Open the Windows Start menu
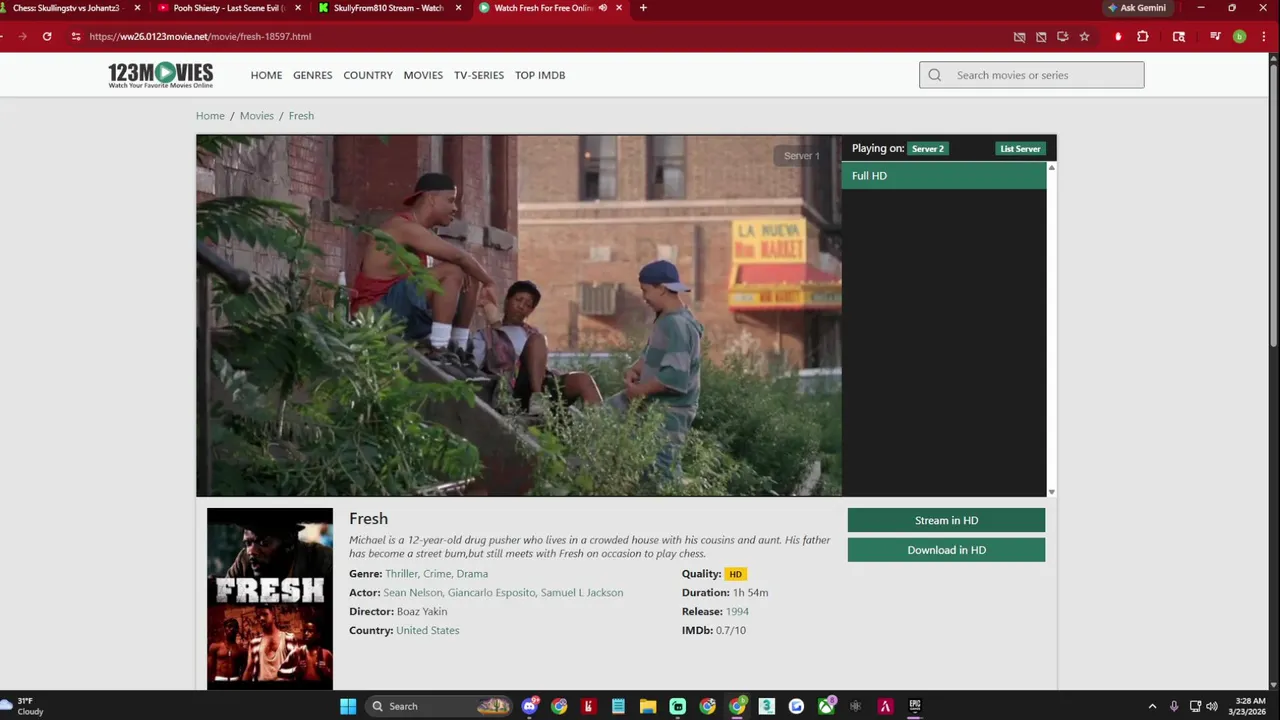This screenshot has height=720, width=1280. point(348,706)
